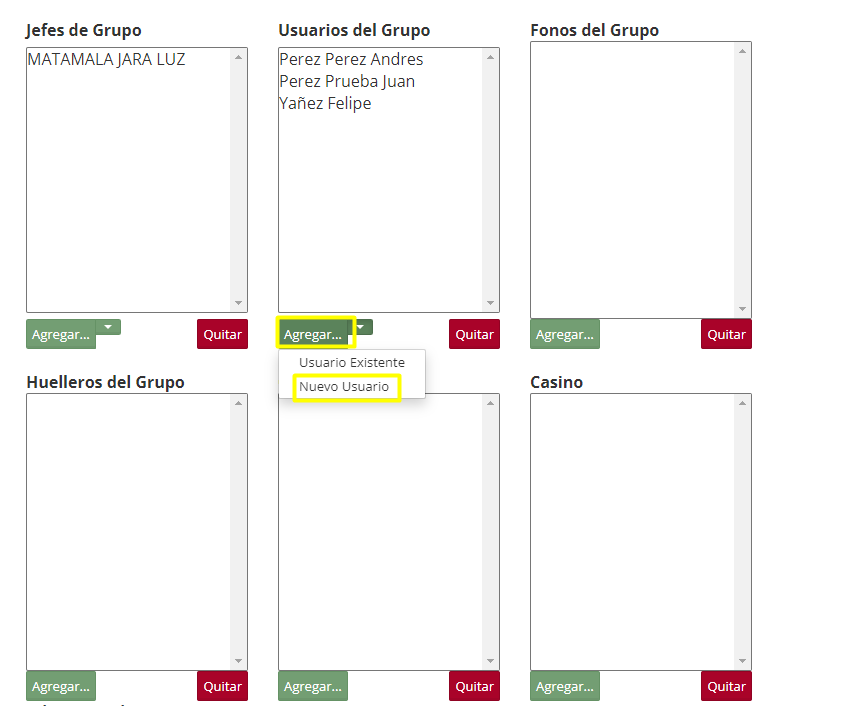Select Nuevo Usuario menu option

[x=344, y=386]
